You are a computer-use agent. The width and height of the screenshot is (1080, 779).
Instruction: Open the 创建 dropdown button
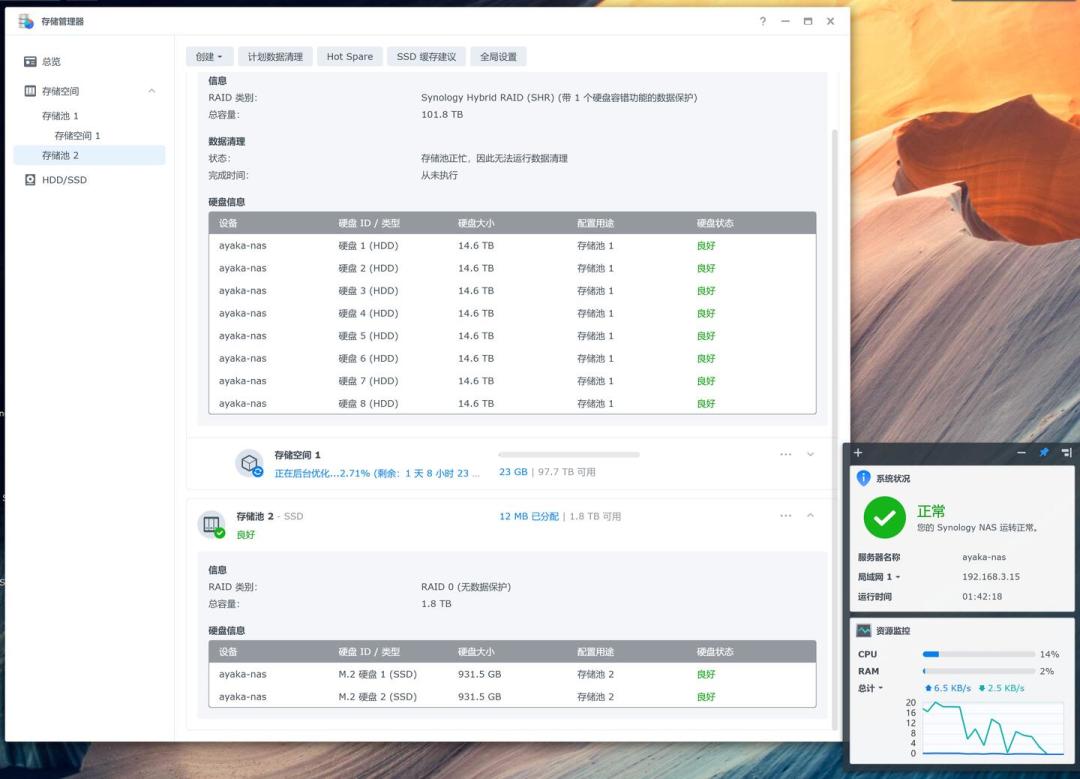click(209, 56)
